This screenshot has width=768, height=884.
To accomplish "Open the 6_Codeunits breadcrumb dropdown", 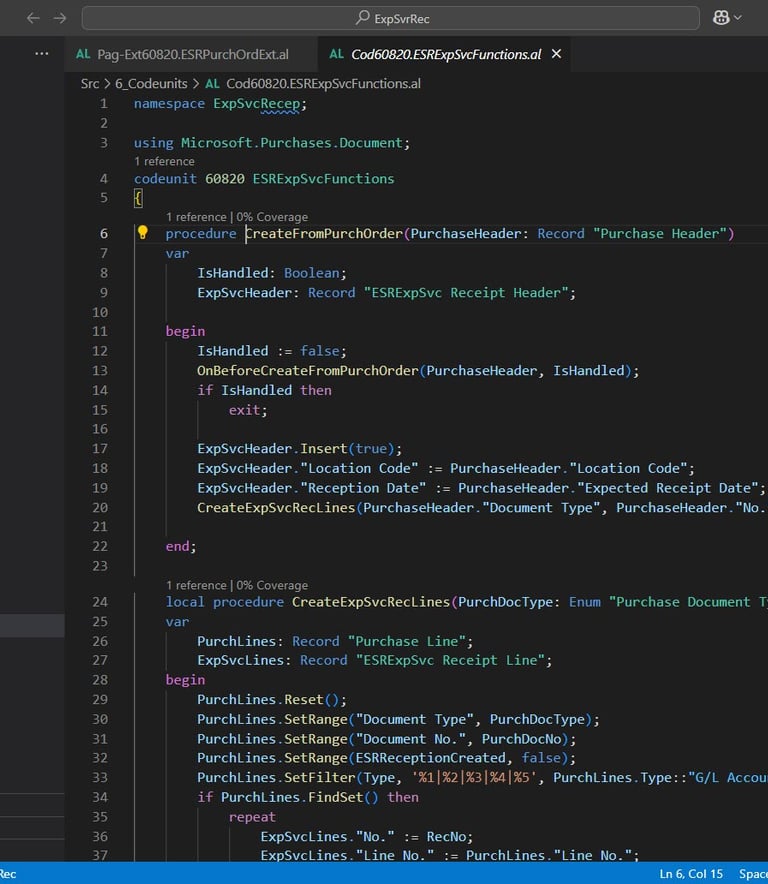I will pos(154,84).
